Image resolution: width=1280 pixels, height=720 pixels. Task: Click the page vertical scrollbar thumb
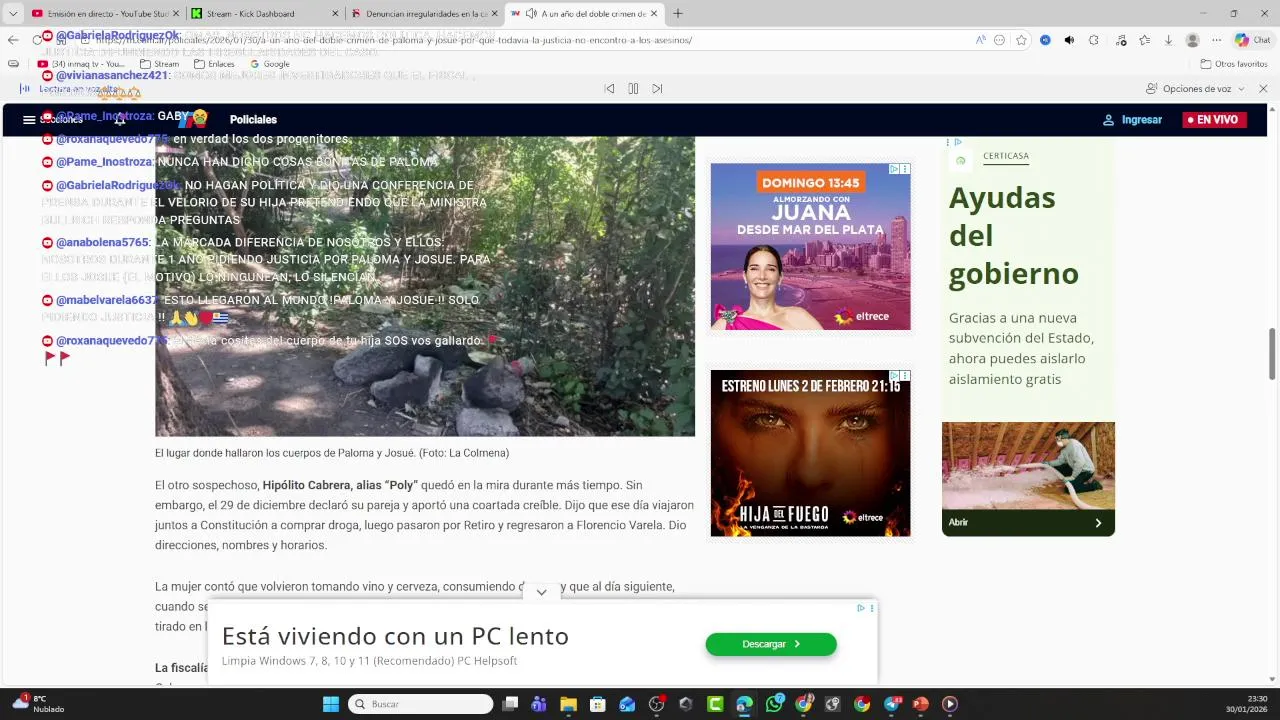tap(1272, 352)
